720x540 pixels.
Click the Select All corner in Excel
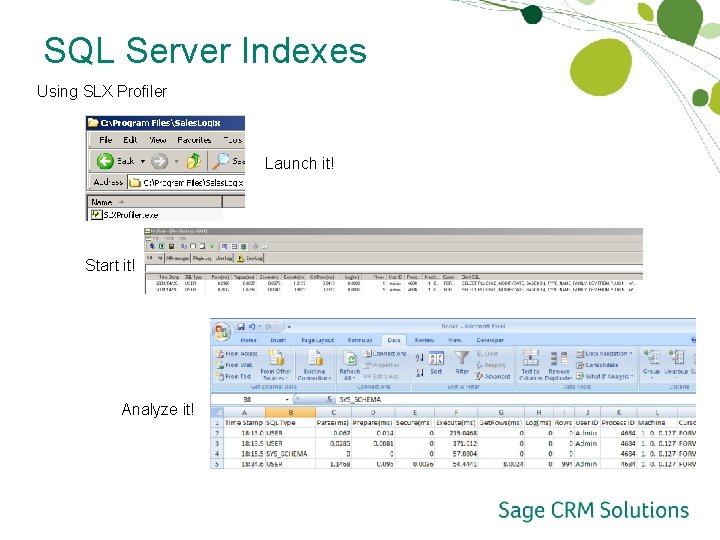[217, 412]
